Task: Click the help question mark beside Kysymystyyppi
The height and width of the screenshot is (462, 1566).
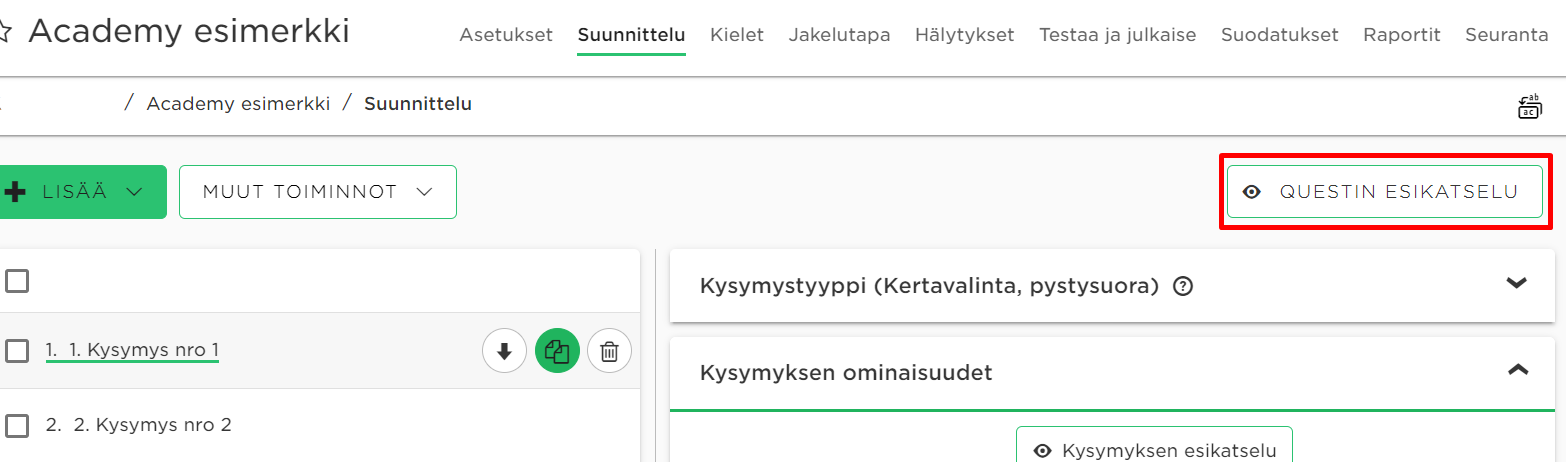Action: pos(1183,287)
